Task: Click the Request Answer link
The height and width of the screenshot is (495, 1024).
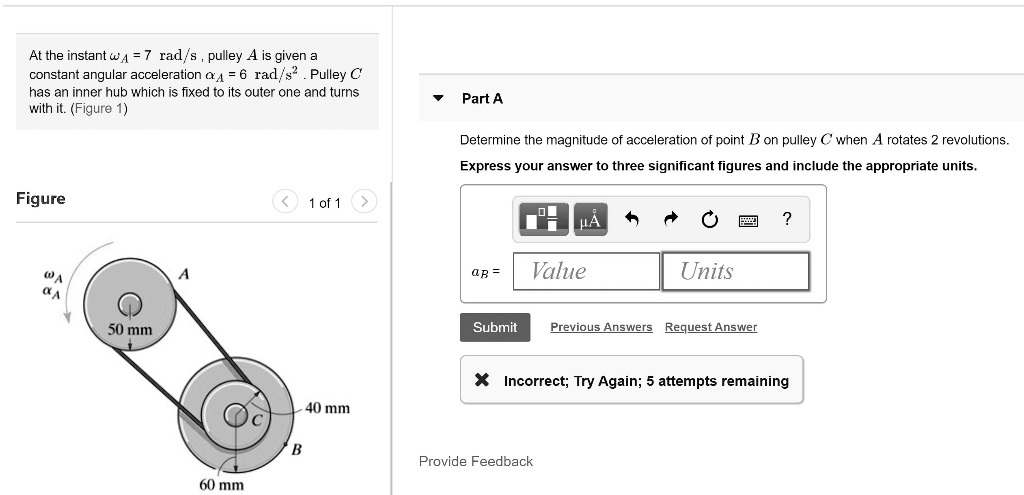Action: pyautogui.click(x=711, y=327)
